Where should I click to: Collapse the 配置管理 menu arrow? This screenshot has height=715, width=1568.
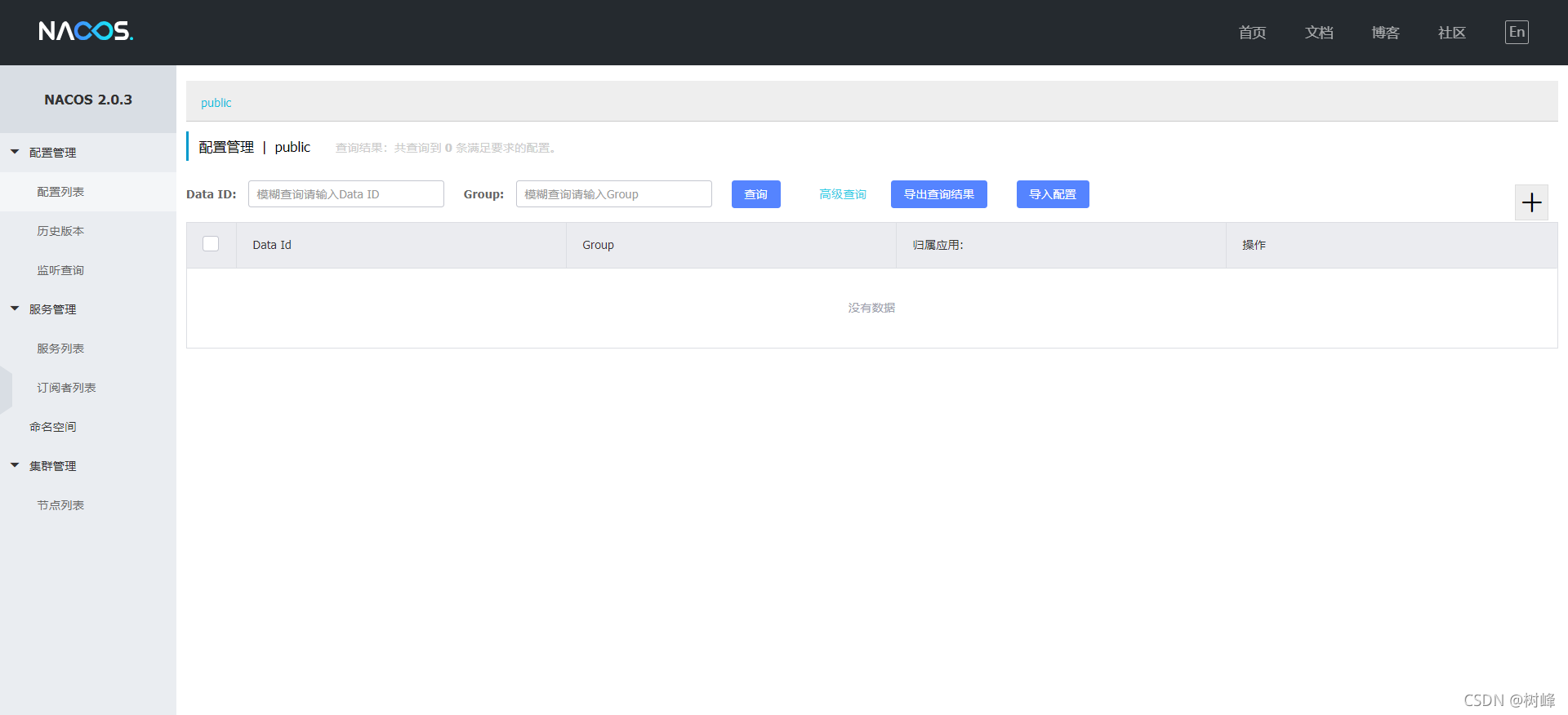point(15,152)
